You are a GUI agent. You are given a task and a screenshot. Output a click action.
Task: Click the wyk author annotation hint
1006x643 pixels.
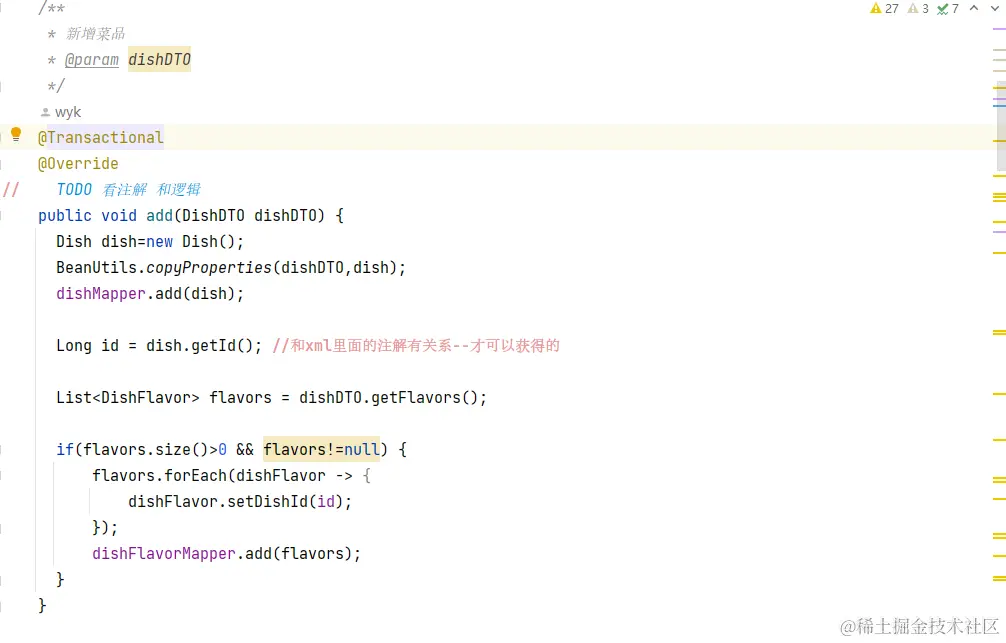click(x=68, y=112)
